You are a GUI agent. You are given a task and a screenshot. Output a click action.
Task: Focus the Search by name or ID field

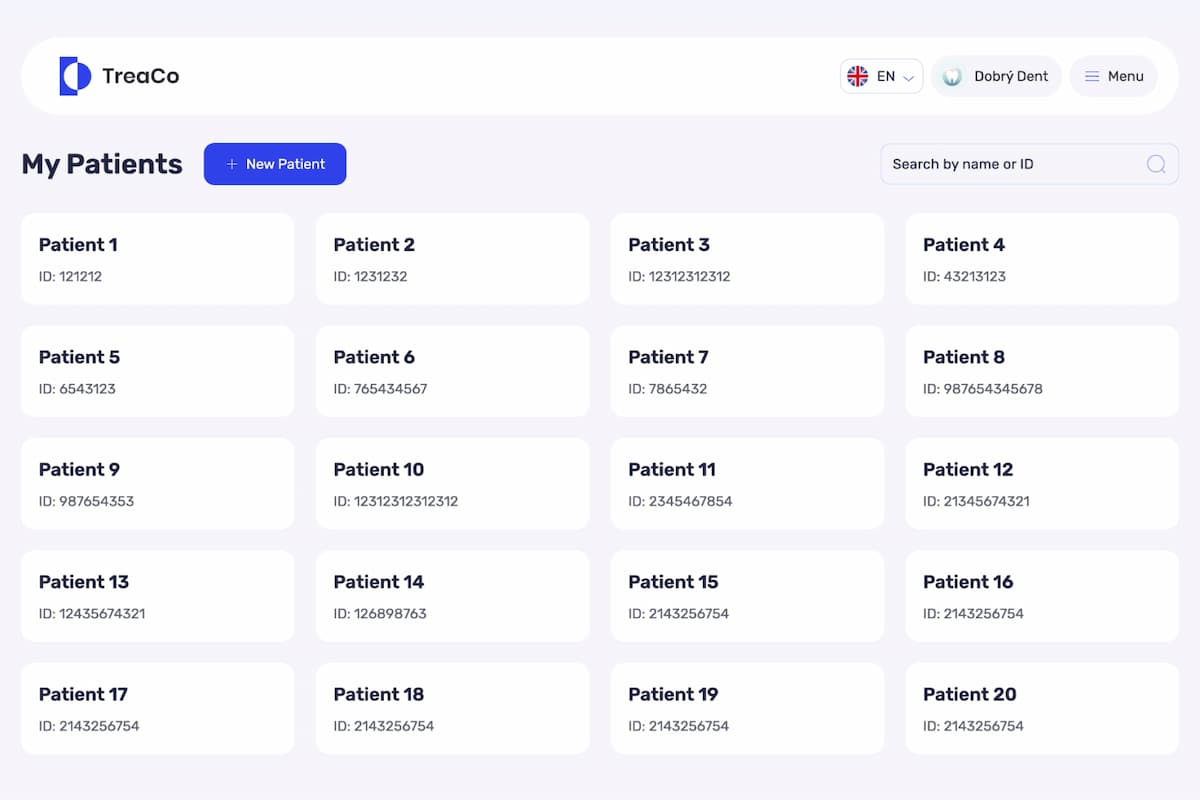tap(1010, 164)
